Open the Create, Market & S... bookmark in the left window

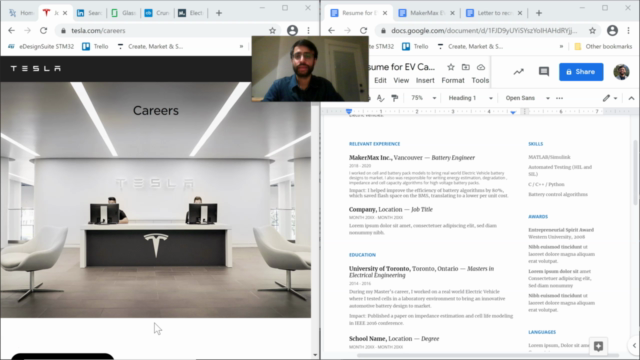[150, 47]
